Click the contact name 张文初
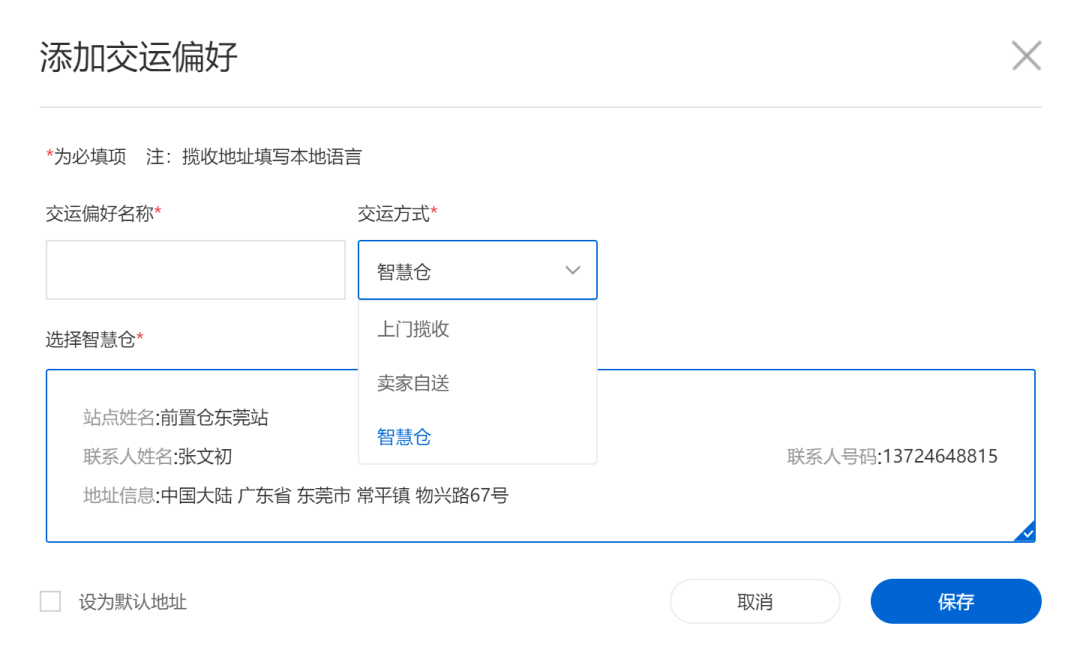Screen dimensions: 1080x656 coord(205,457)
